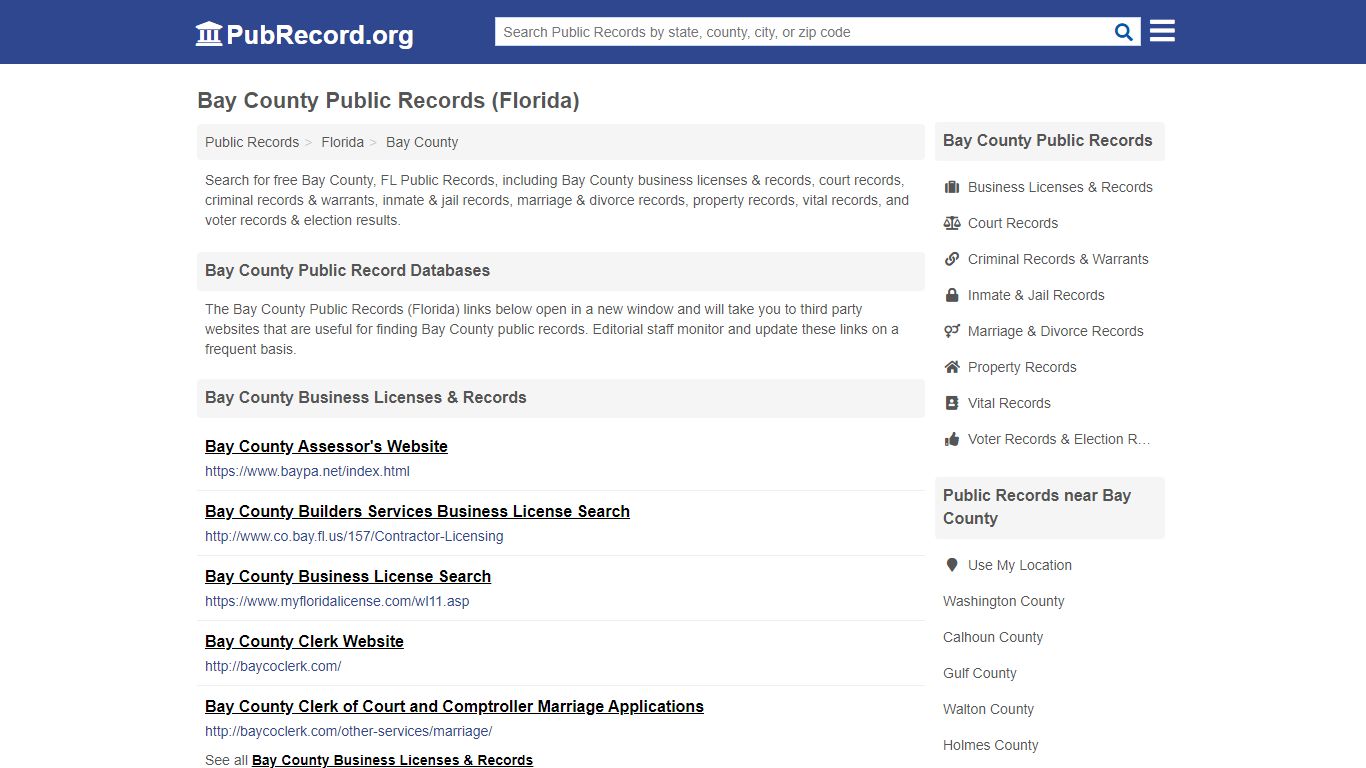Click the myfloridalicense.com wl11.asp URL text
The image size is (1366, 768).
pyautogui.click(x=337, y=601)
